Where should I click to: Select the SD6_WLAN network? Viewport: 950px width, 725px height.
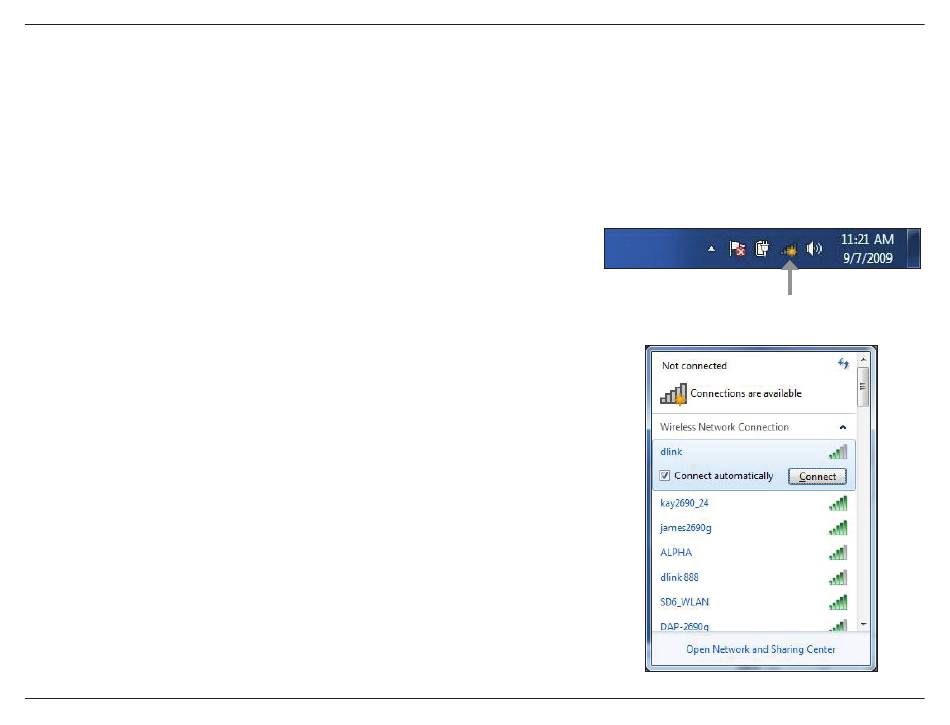pyautogui.click(x=685, y=602)
